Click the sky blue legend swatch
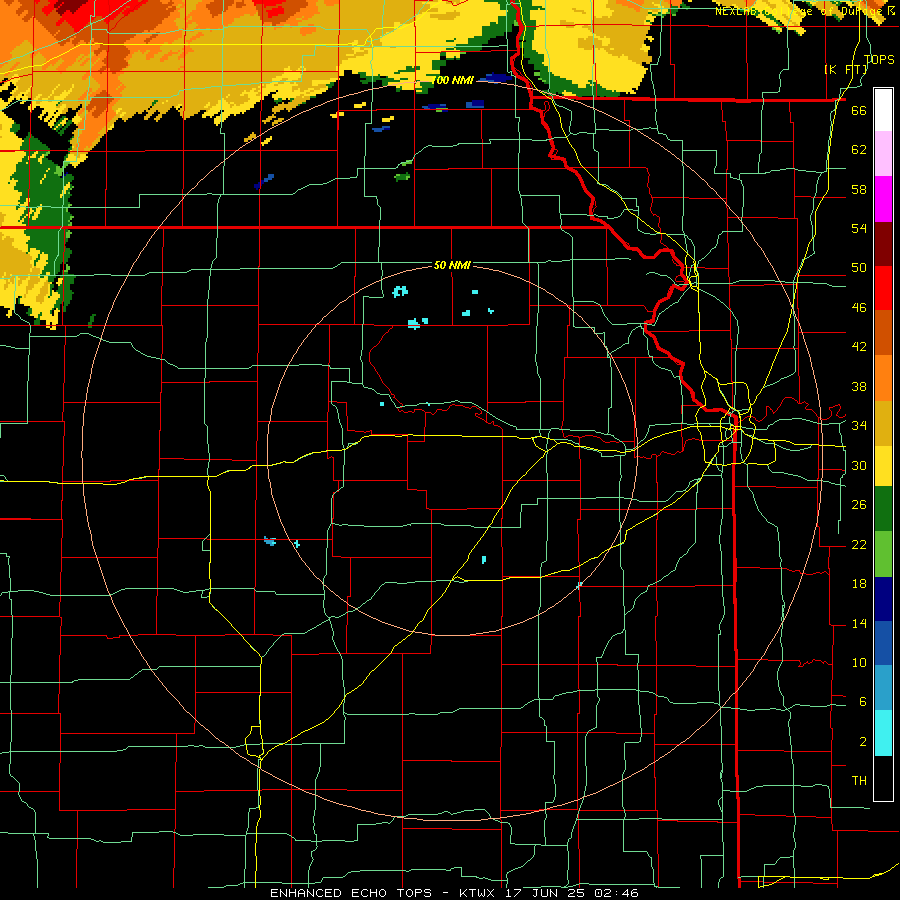 click(883, 688)
